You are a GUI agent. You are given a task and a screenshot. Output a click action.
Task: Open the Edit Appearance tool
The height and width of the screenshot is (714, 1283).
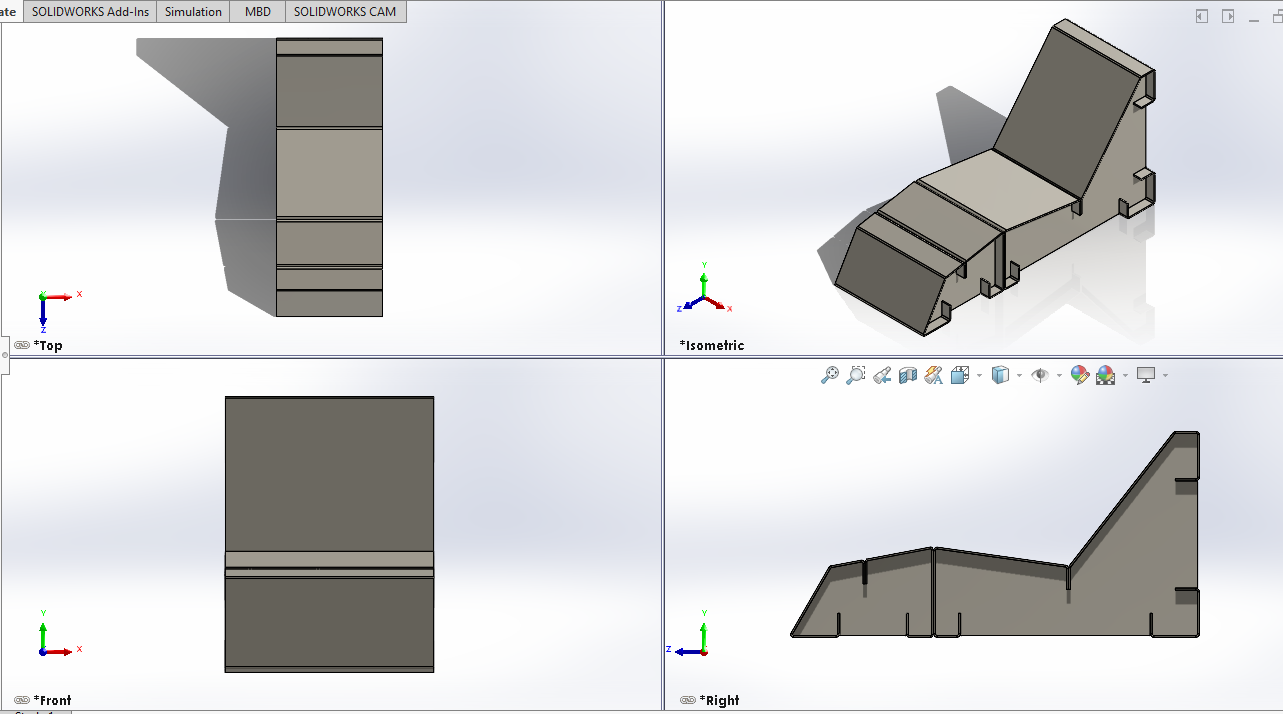[x=1080, y=375]
